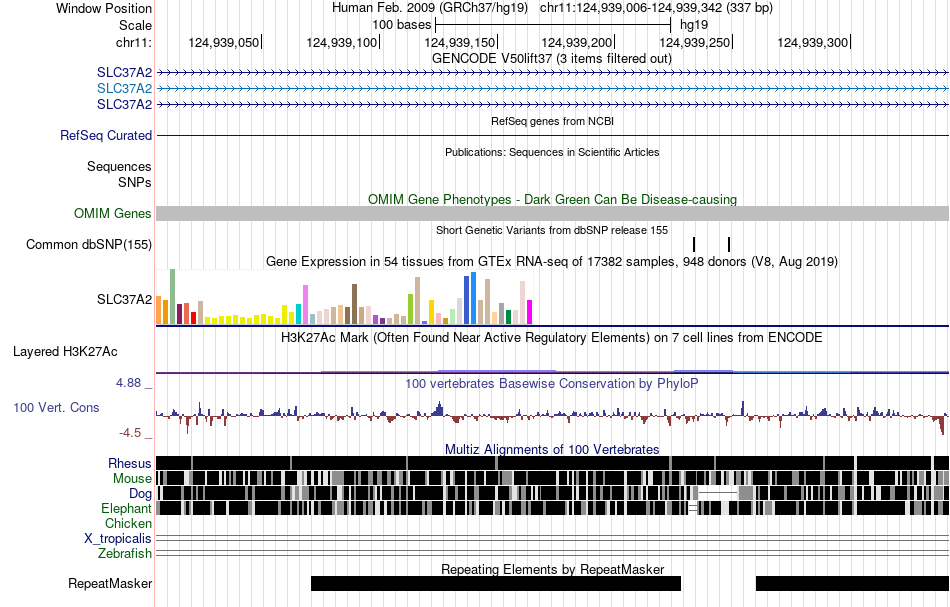Click 'Multiz Alignments of 100 Vertebrates' title
The image size is (950, 607).
552,449
